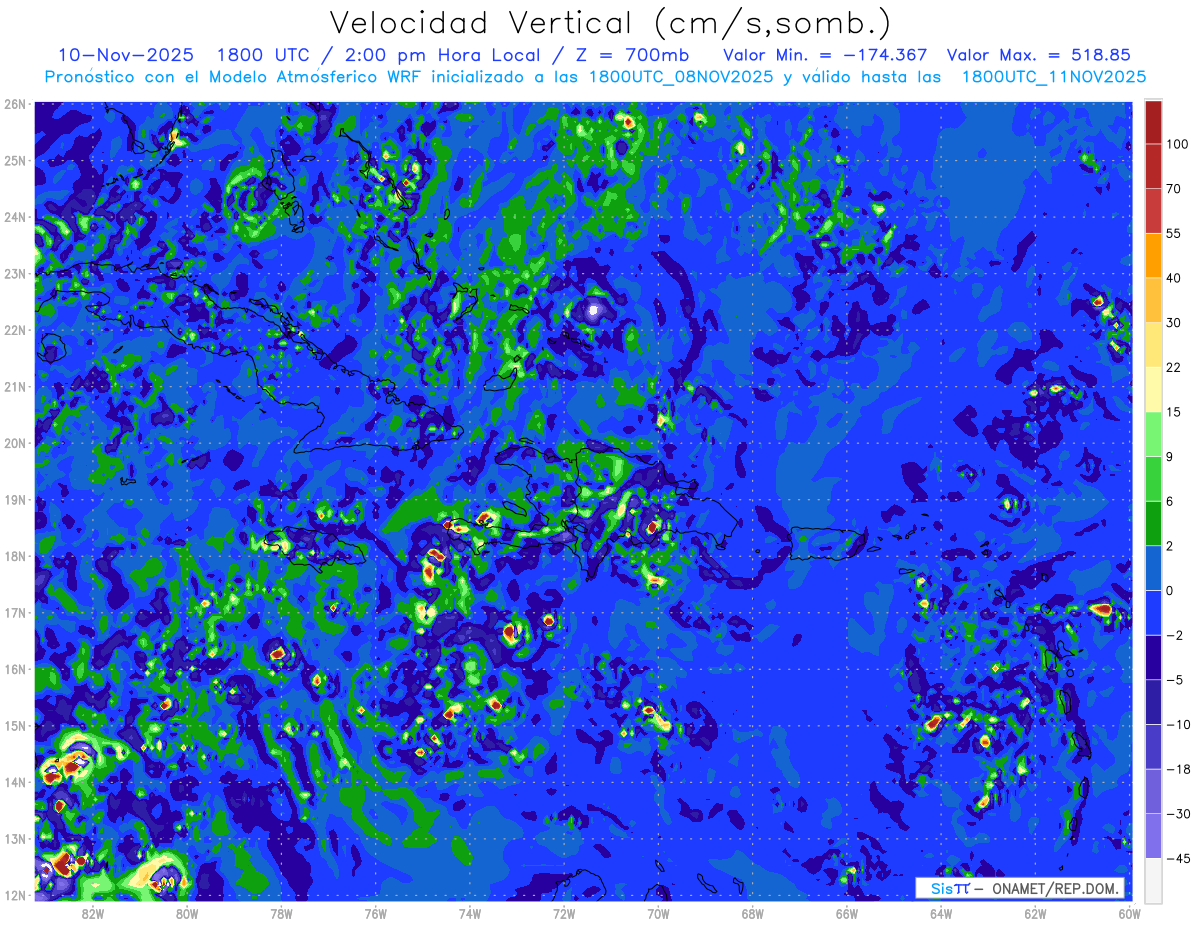Click the '74W' longitude label
Viewport: 1200px width, 927px height.
pyautogui.click(x=469, y=913)
